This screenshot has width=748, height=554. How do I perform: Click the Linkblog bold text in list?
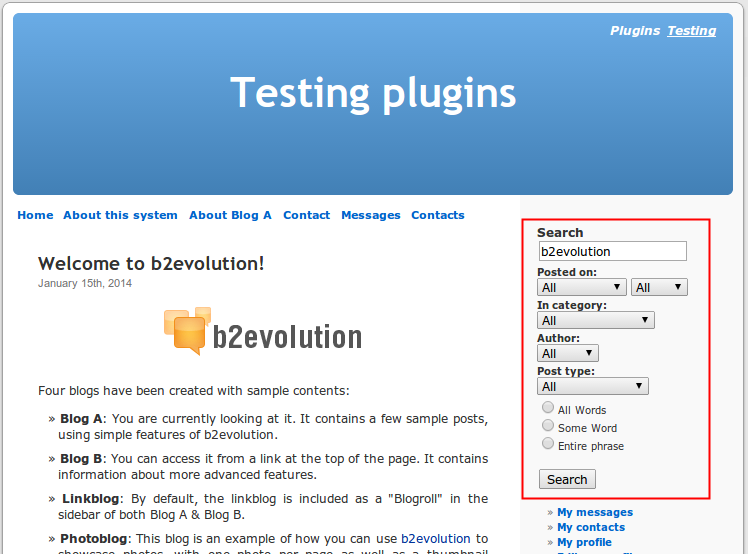pos(90,499)
